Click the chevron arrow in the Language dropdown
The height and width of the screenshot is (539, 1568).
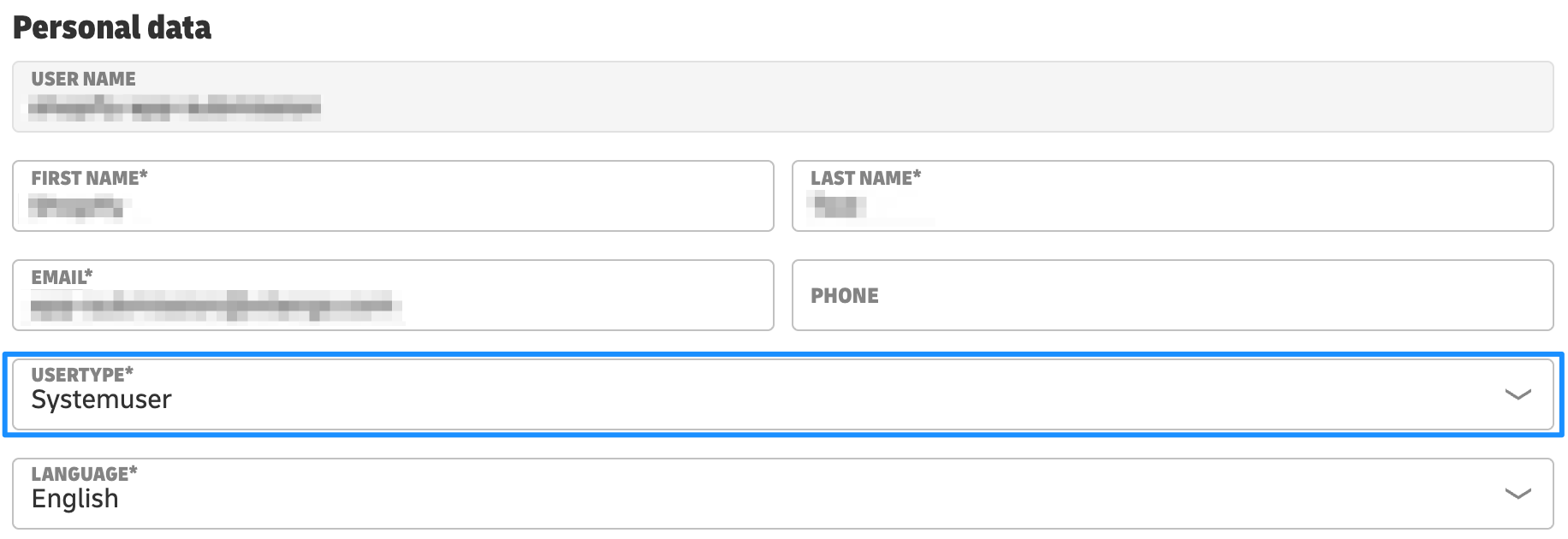[1517, 494]
